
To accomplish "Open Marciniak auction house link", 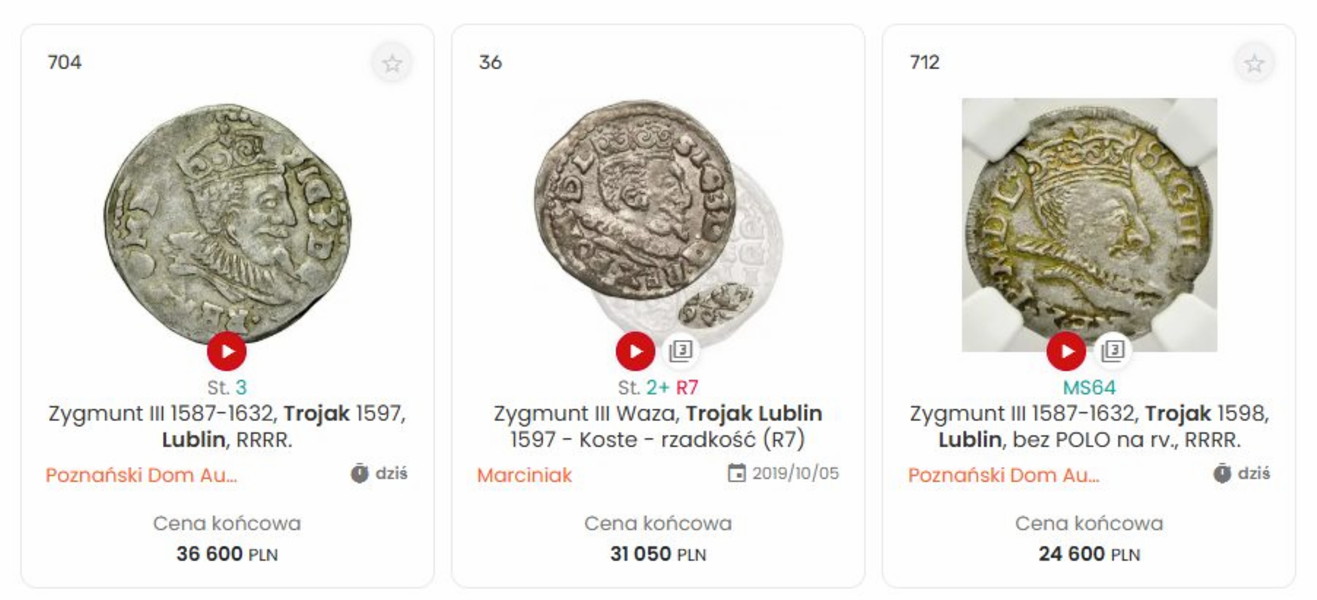I will pos(524,476).
